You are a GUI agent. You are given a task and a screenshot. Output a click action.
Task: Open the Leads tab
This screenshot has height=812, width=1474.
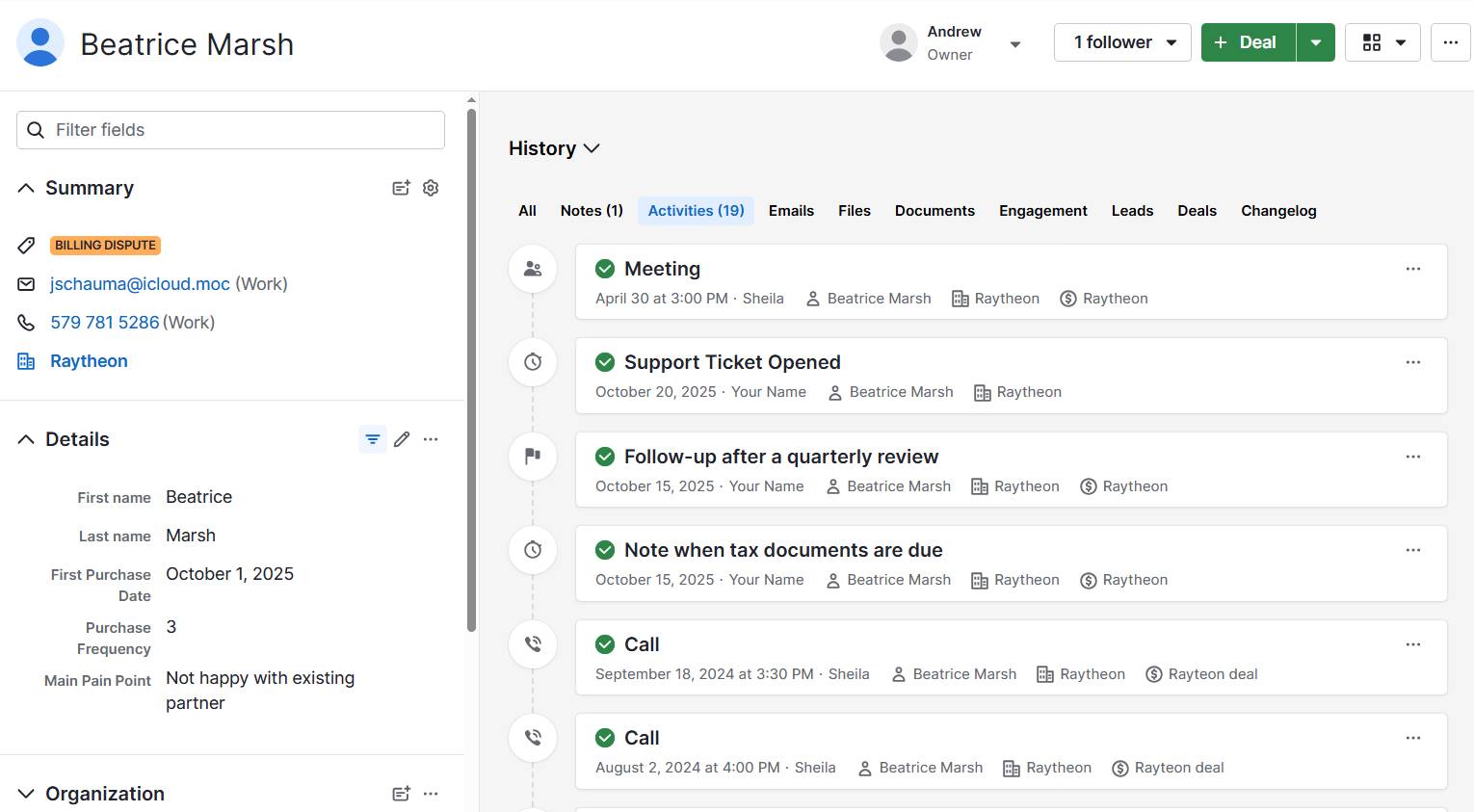(x=1132, y=211)
